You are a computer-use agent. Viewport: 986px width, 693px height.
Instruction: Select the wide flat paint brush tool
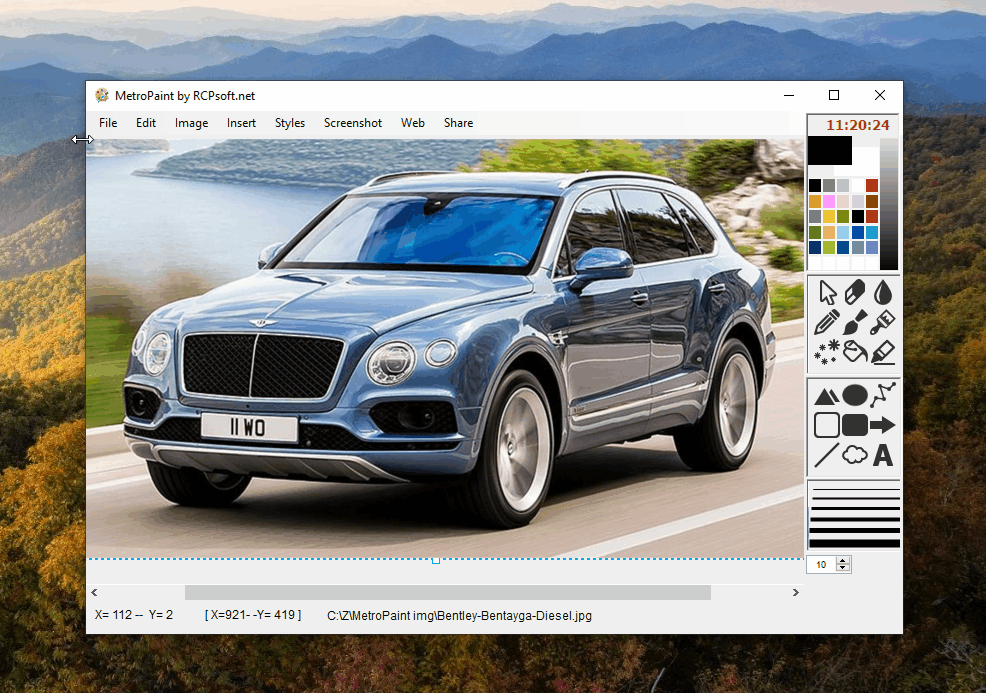[x=883, y=322]
